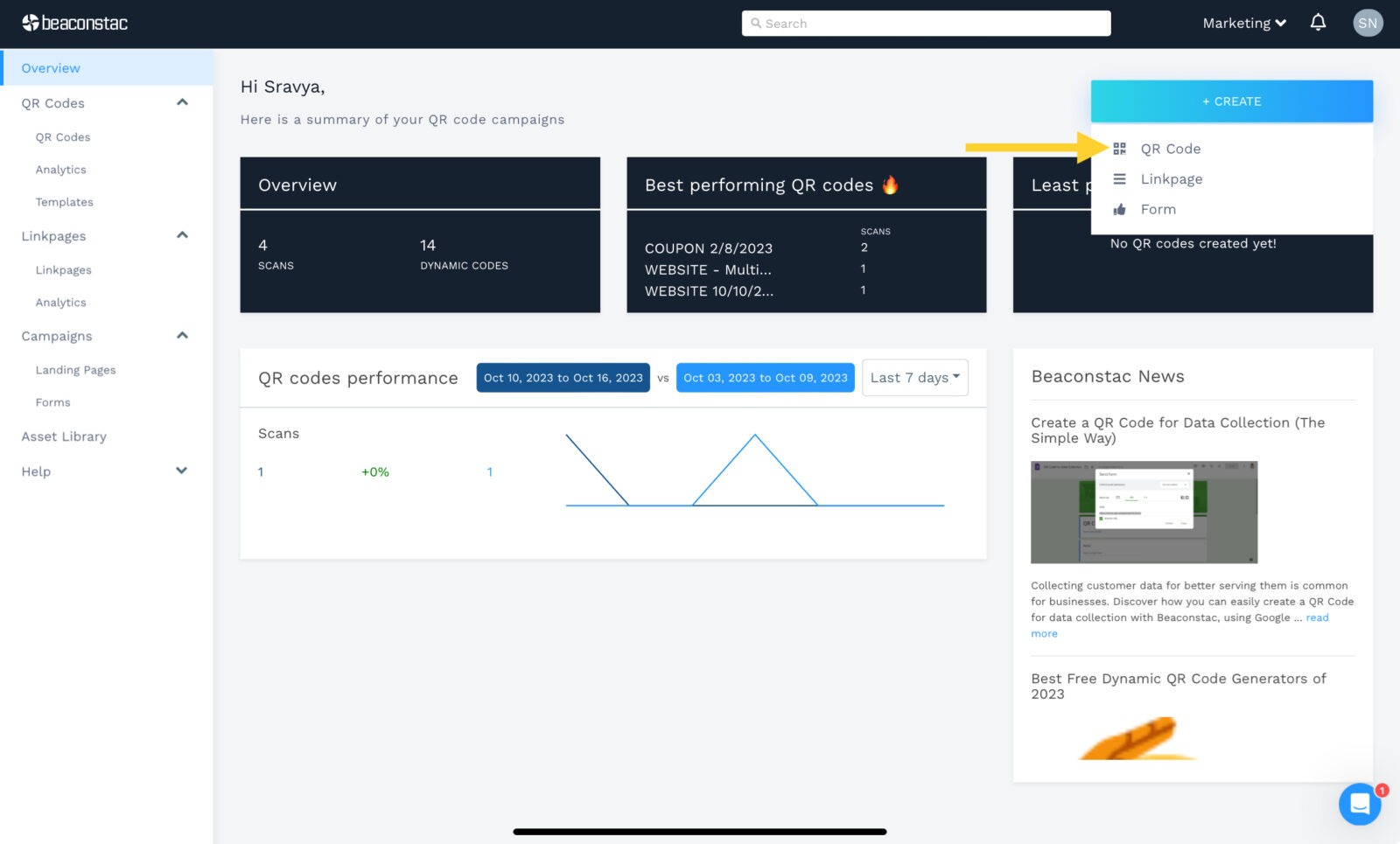Open the Marketing organization dropdown

pos(1243,23)
